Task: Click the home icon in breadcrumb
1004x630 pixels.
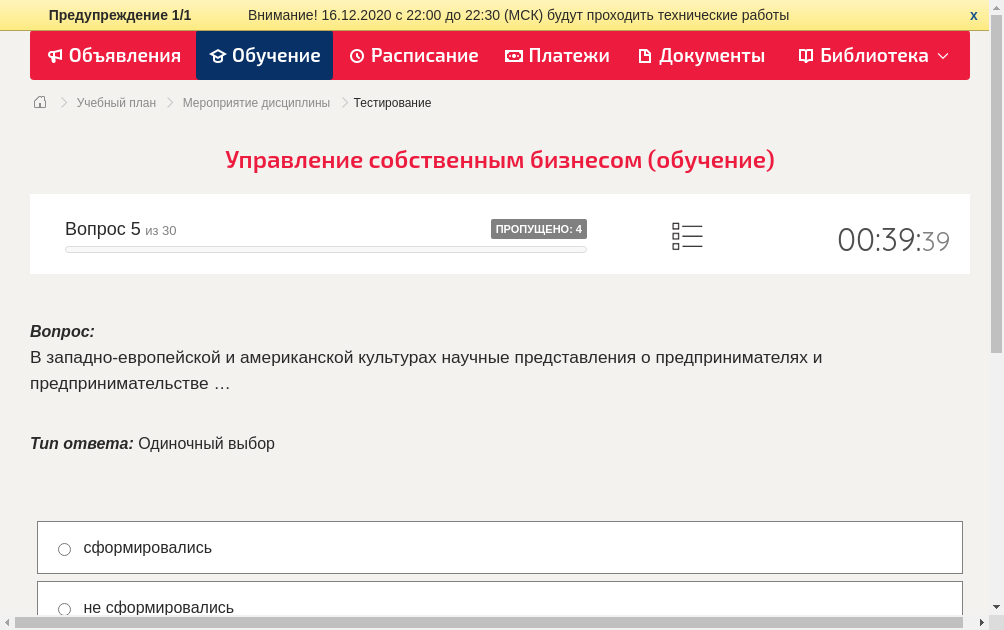Action: [40, 102]
